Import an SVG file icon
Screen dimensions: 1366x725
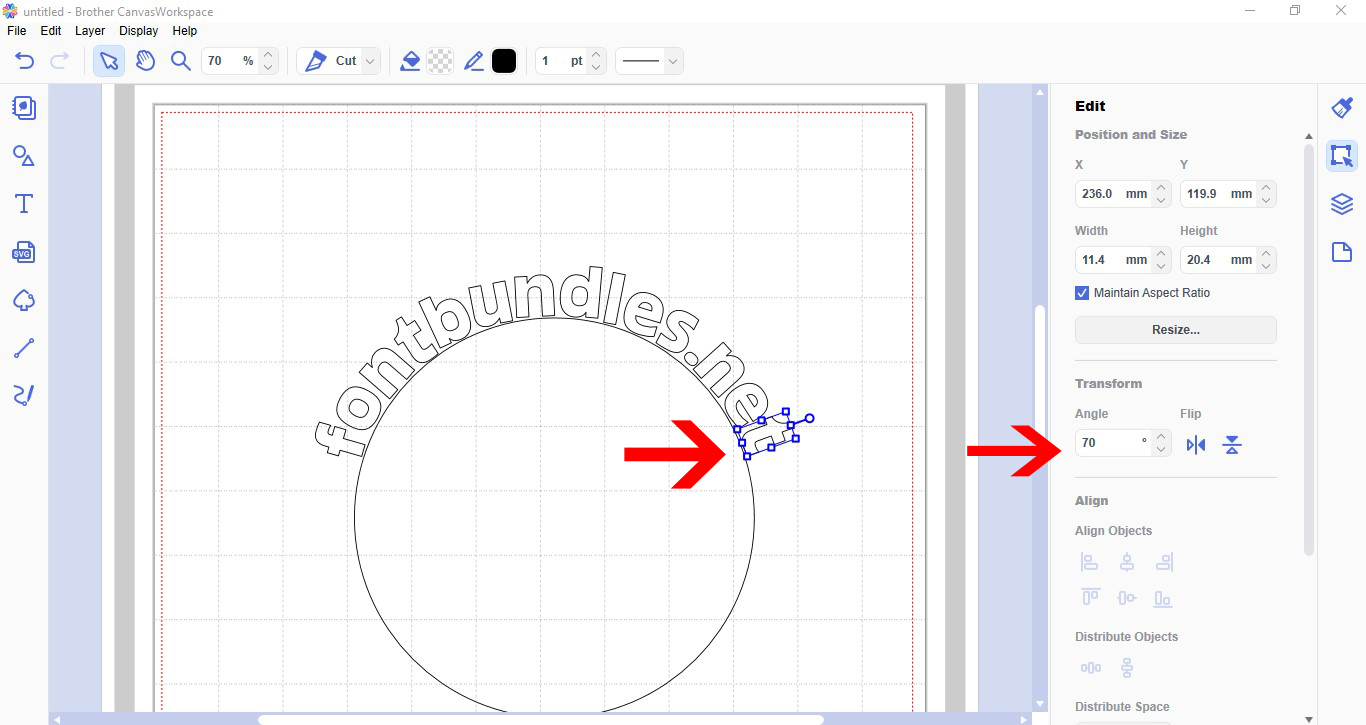click(x=24, y=252)
